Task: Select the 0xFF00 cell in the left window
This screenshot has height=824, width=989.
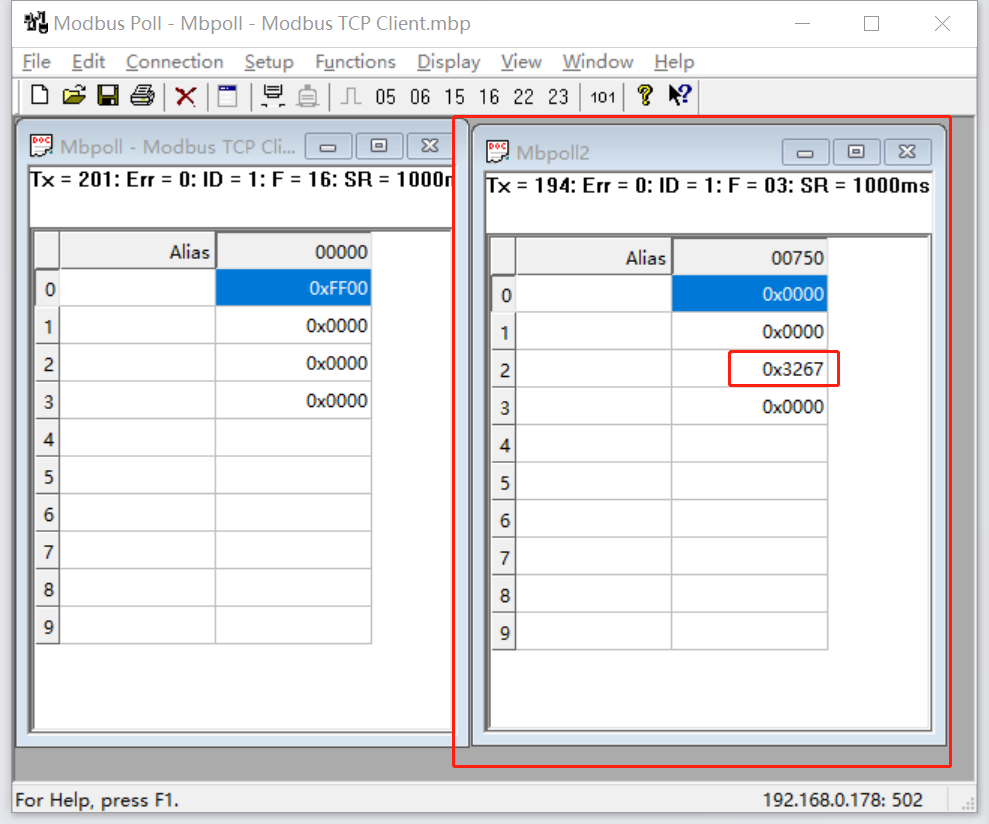Action: click(x=293, y=288)
